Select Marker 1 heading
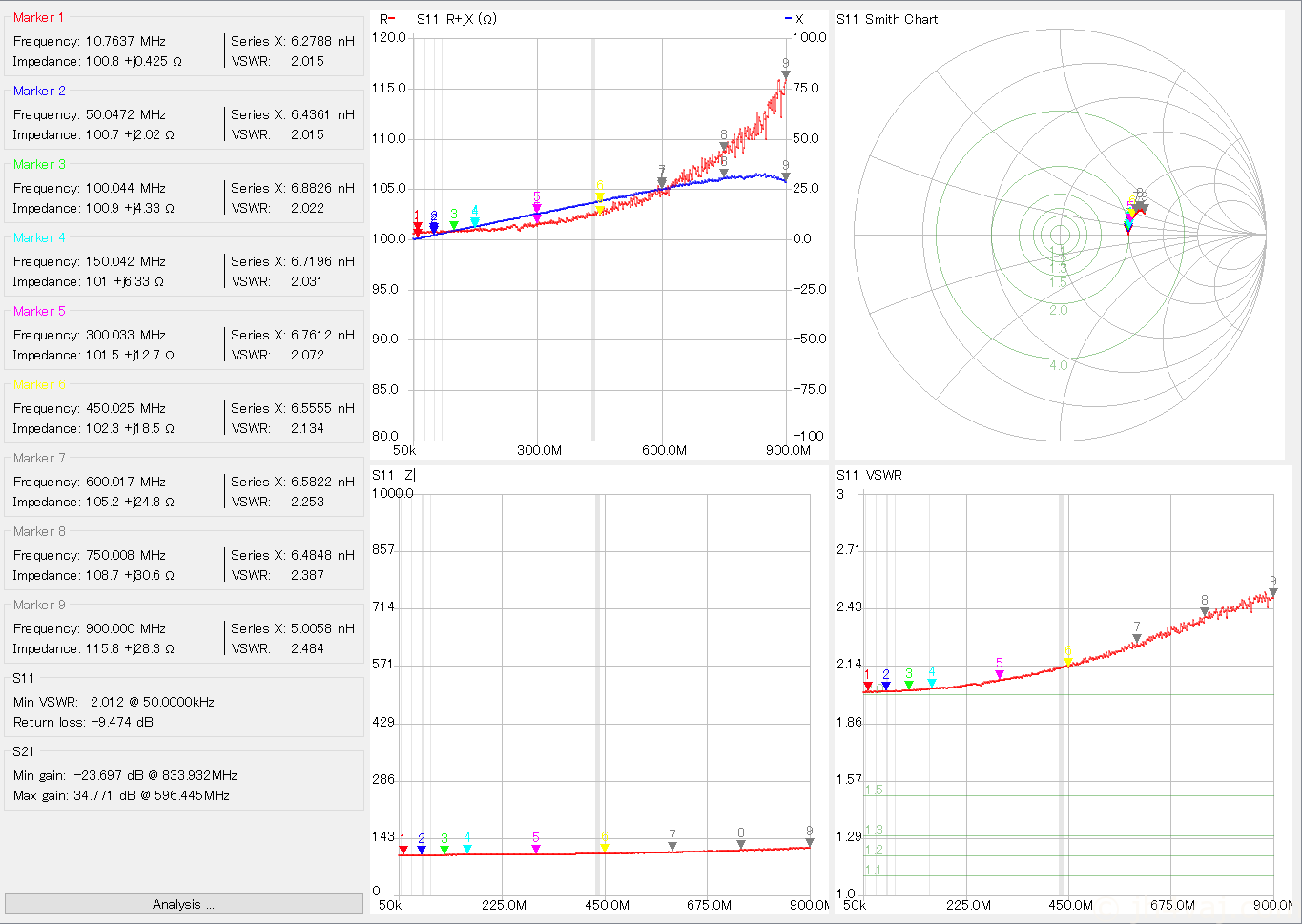 pyautogui.click(x=39, y=17)
